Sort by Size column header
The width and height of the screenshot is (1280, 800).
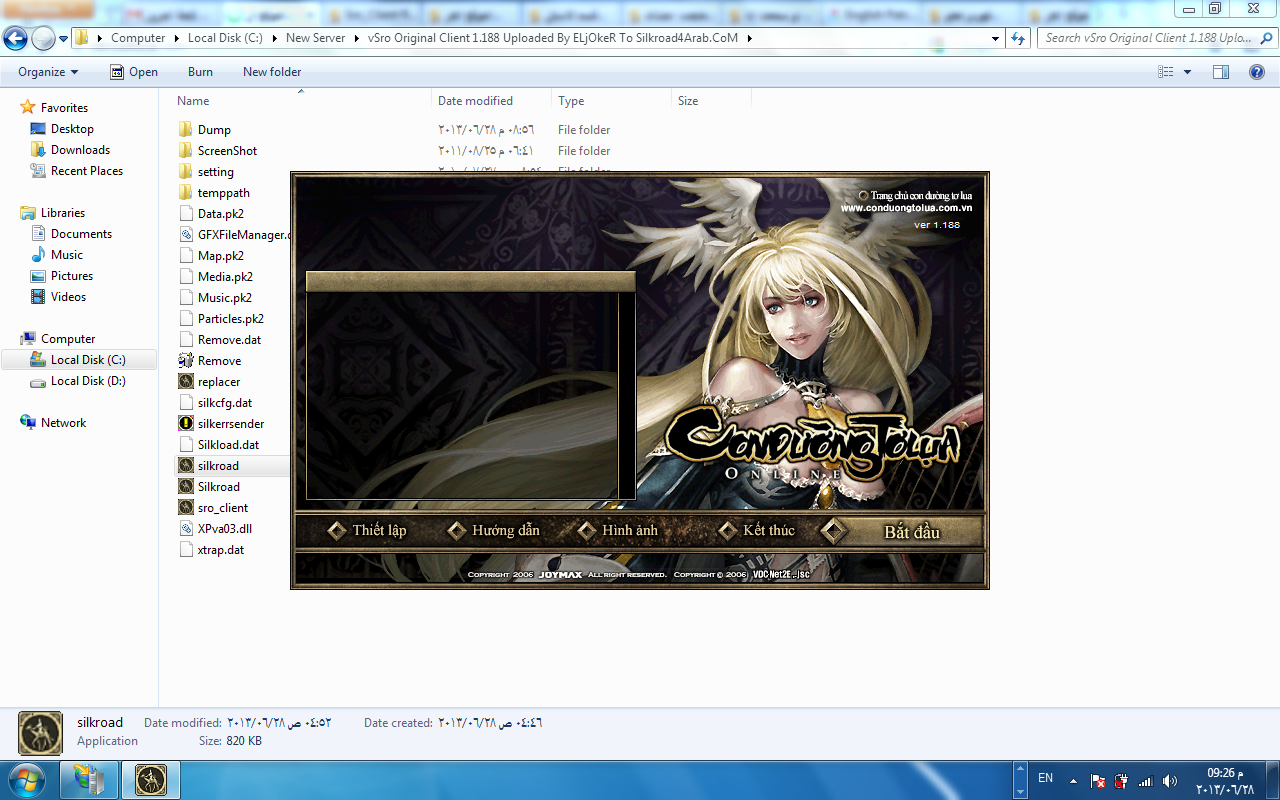coord(688,101)
